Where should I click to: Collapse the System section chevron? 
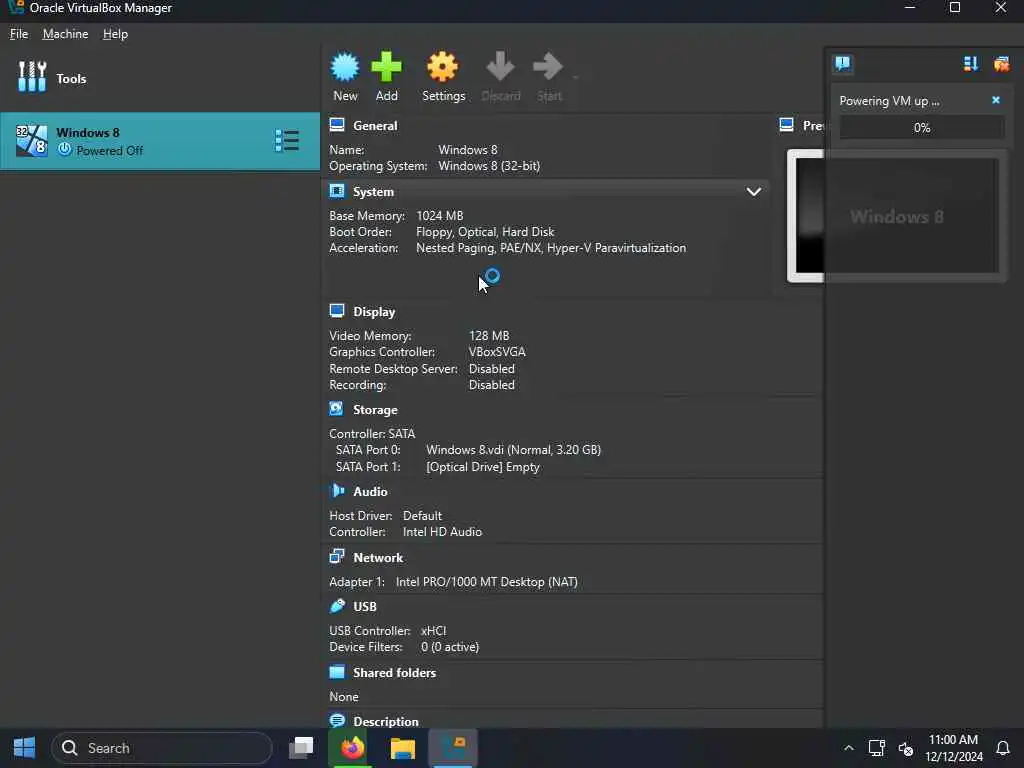click(754, 191)
